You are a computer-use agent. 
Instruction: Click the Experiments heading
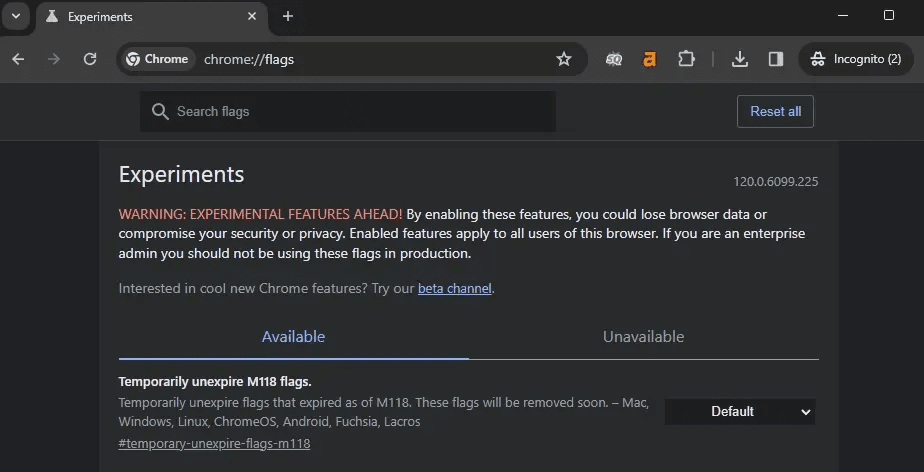(x=182, y=174)
